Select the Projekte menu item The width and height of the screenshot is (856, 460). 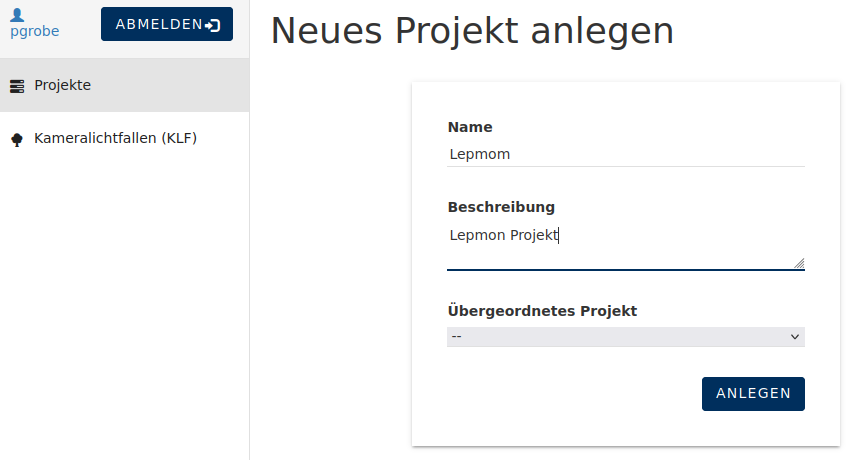click(x=124, y=85)
